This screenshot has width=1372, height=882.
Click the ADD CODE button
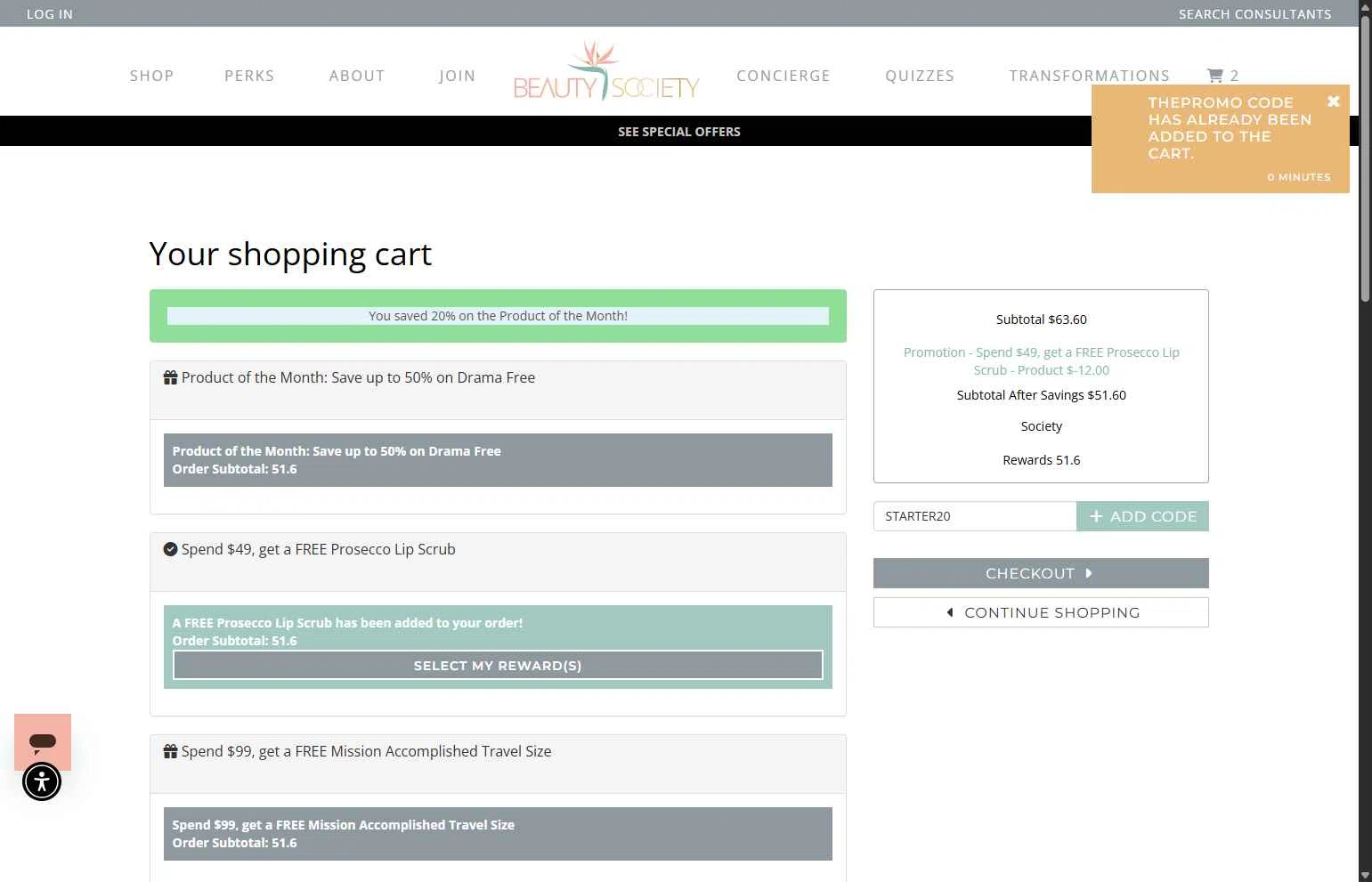(x=1142, y=516)
